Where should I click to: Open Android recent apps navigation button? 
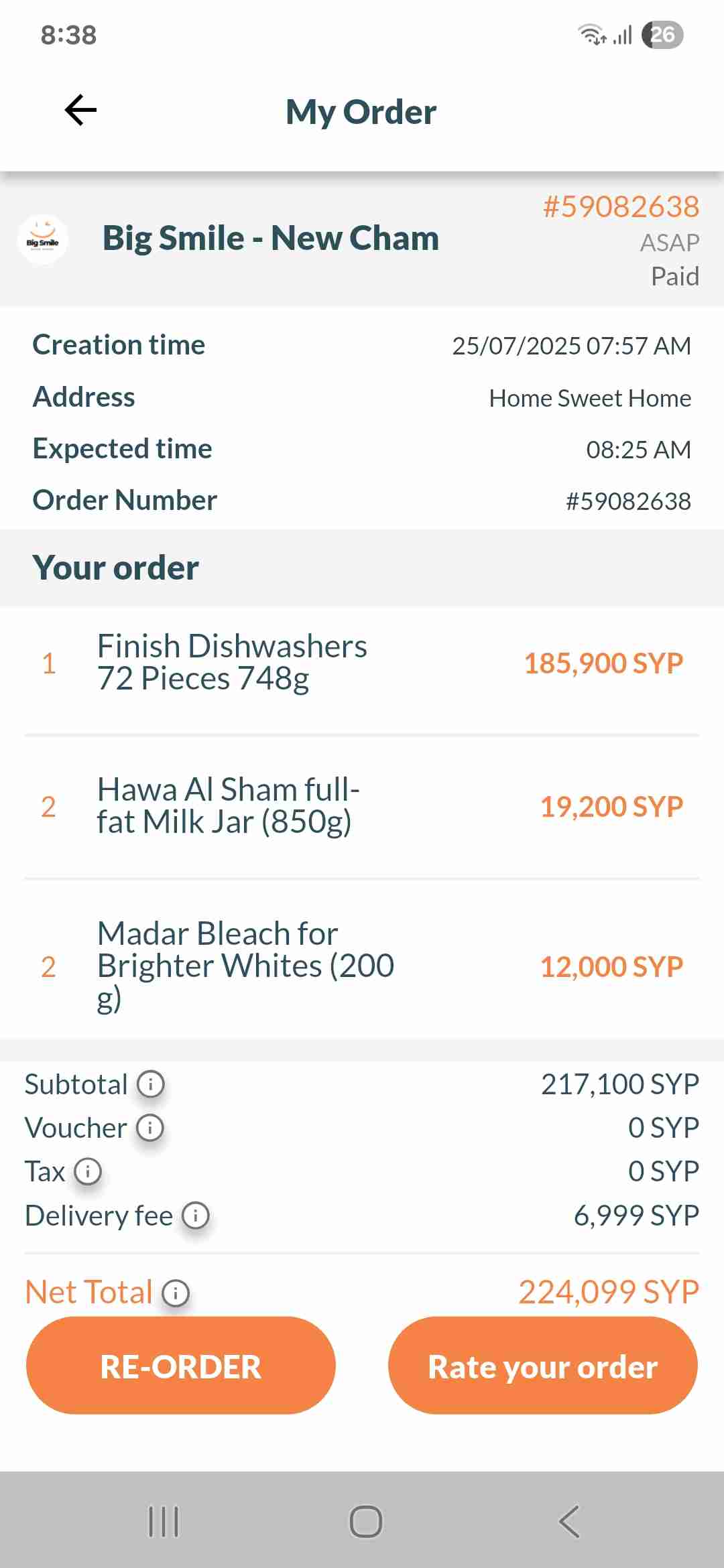click(164, 1521)
